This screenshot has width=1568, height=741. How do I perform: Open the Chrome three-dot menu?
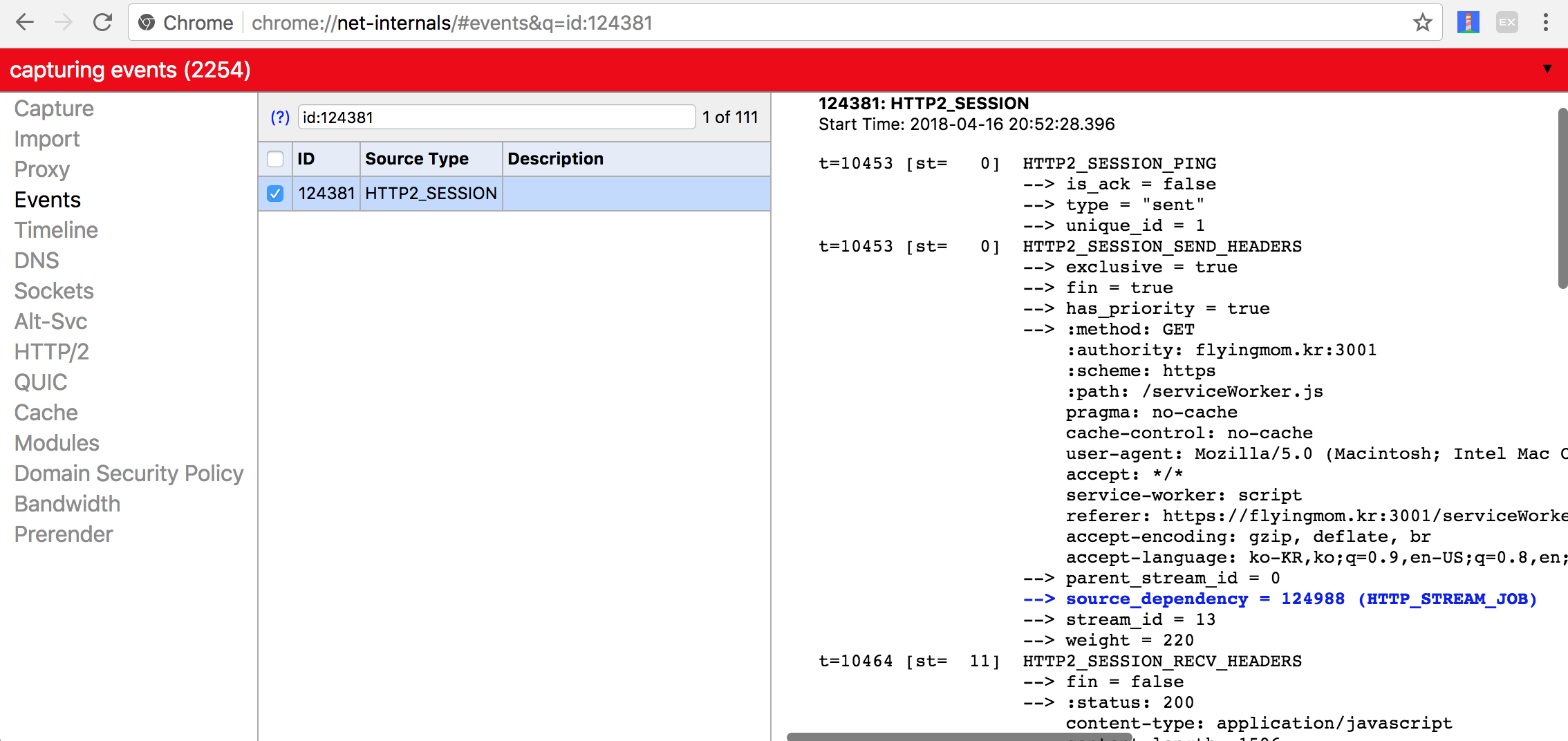point(1545,23)
